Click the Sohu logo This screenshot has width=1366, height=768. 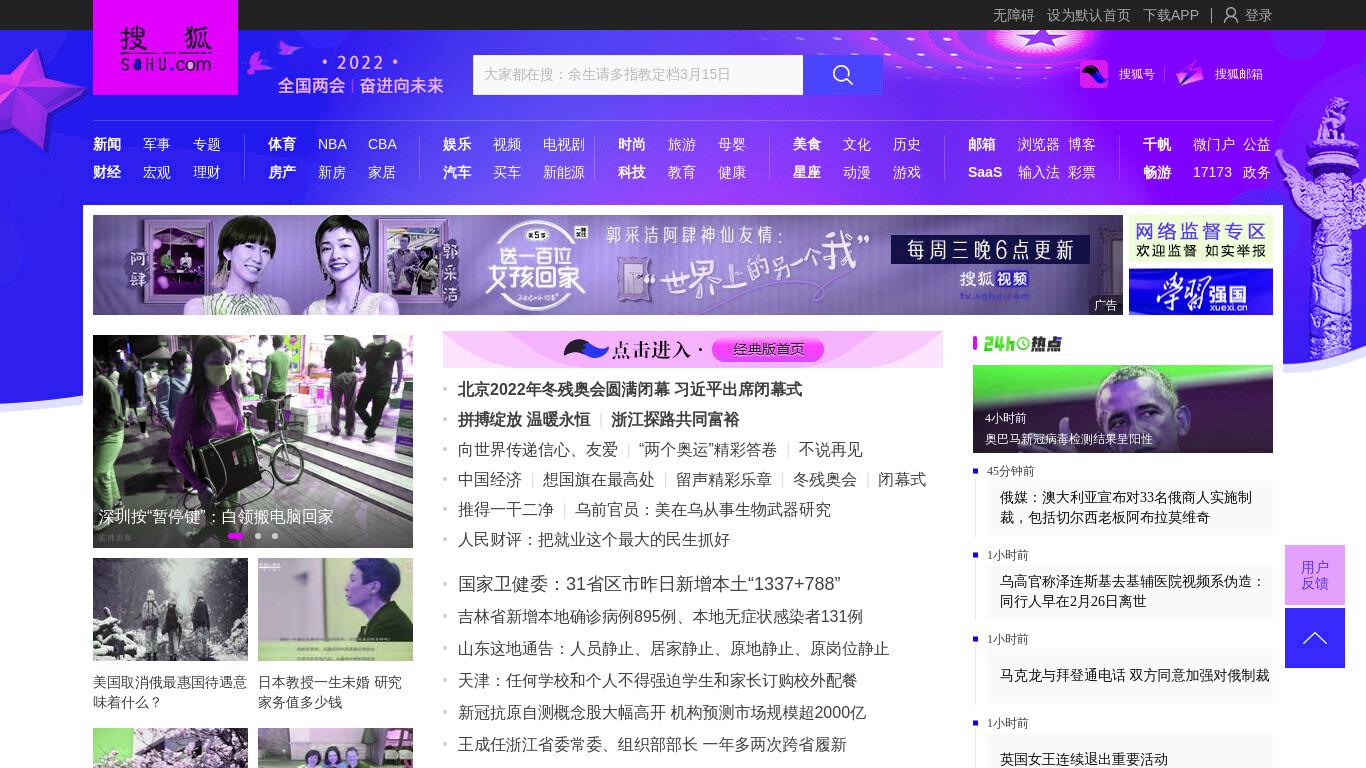tap(165, 47)
